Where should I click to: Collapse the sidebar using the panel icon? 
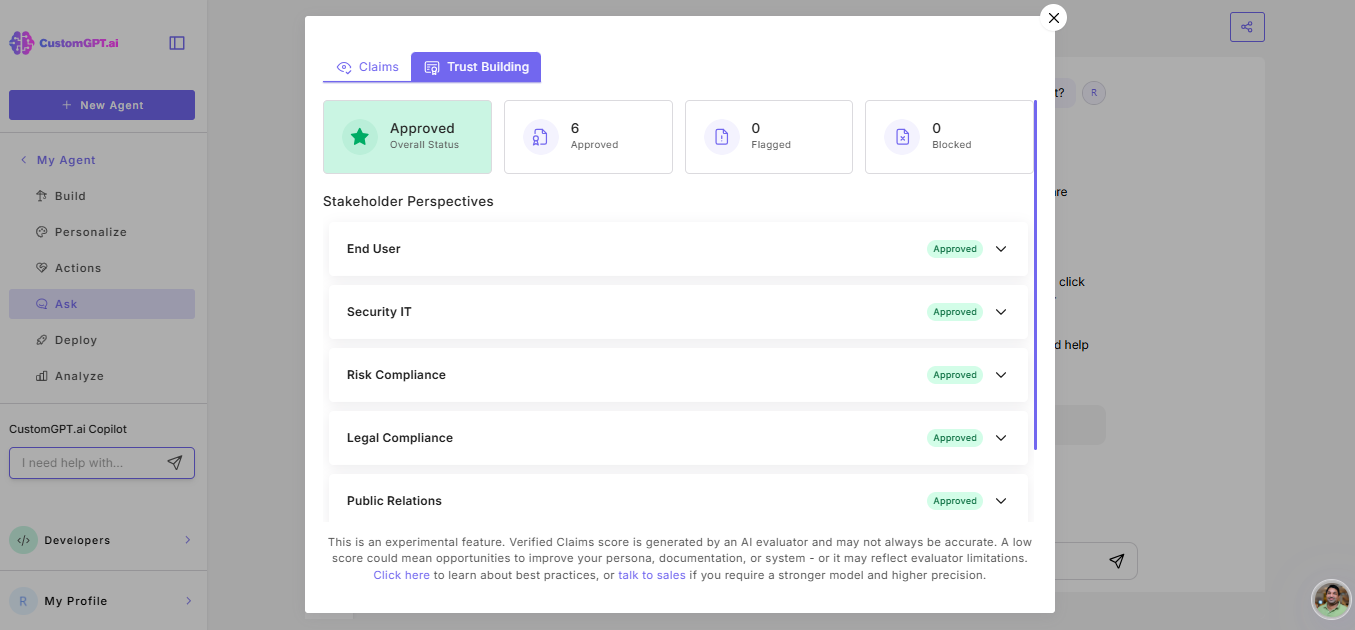[177, 42]
